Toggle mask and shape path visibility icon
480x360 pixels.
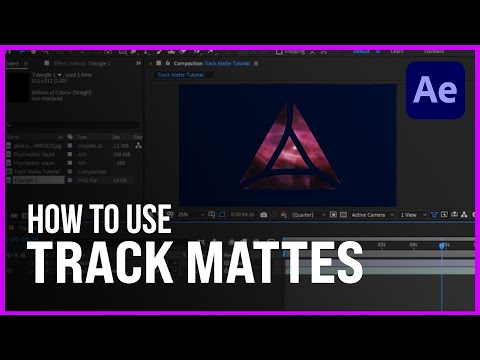pos(222,215)
